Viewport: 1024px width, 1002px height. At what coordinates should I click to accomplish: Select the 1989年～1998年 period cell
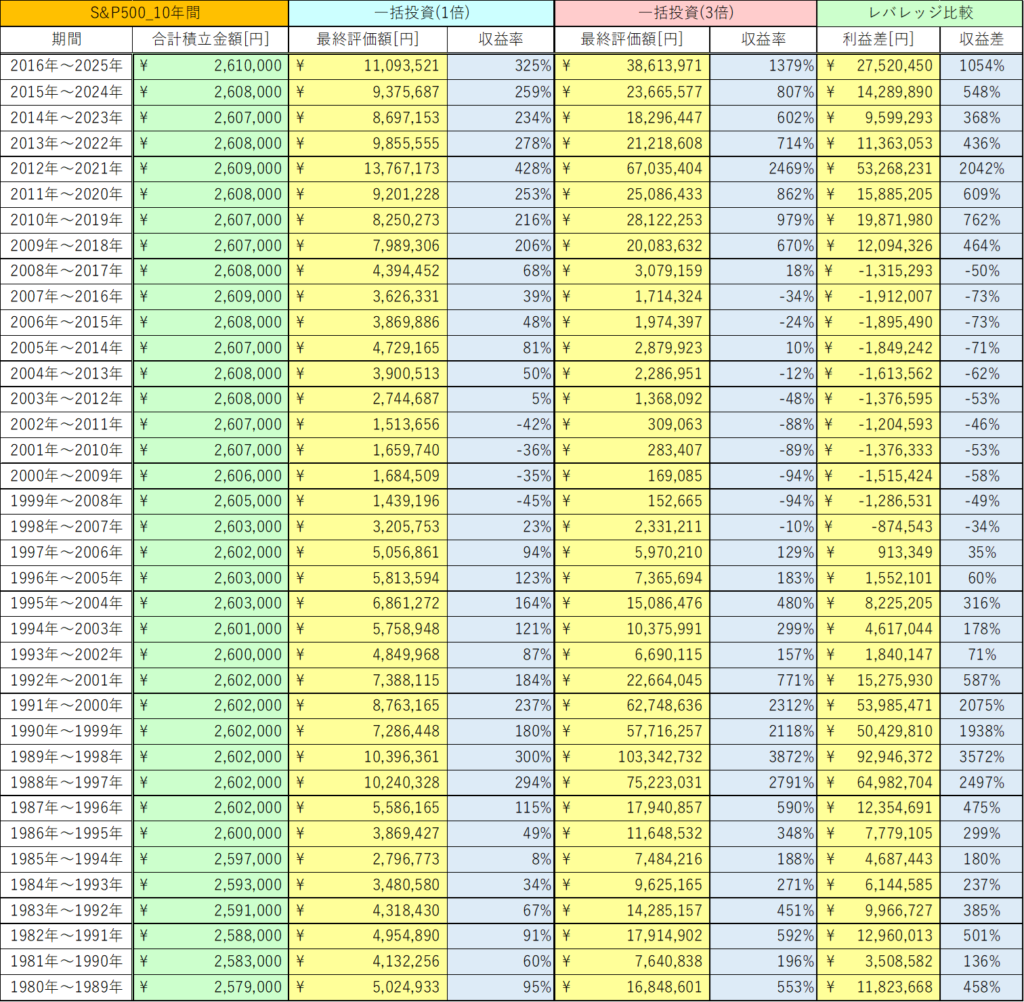tap(66, 756)
